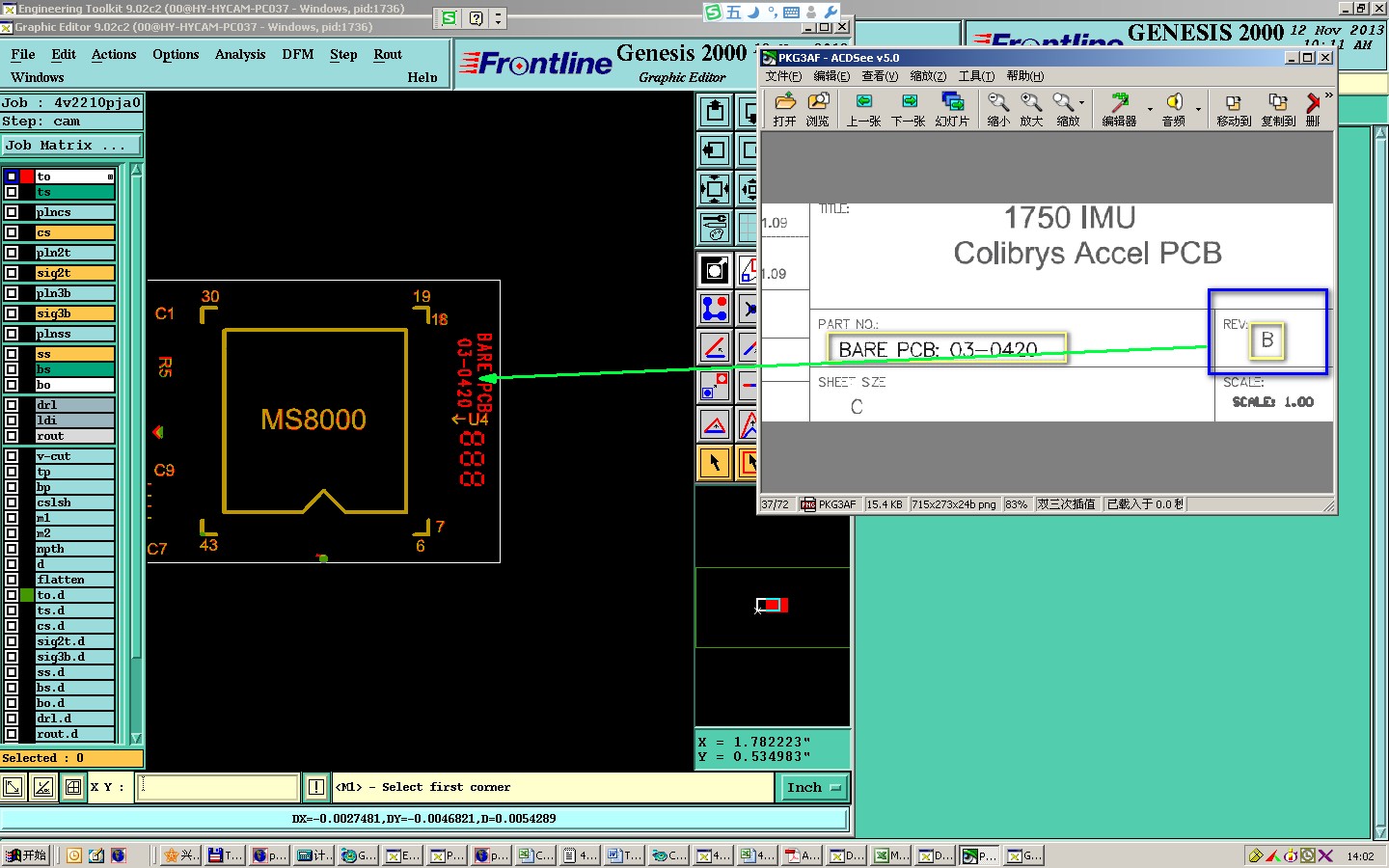The height and width of the screenshot is (868, 1389).
Task: Open the Help menu button in Graphic Editor
Action: [x=422, y=78]
